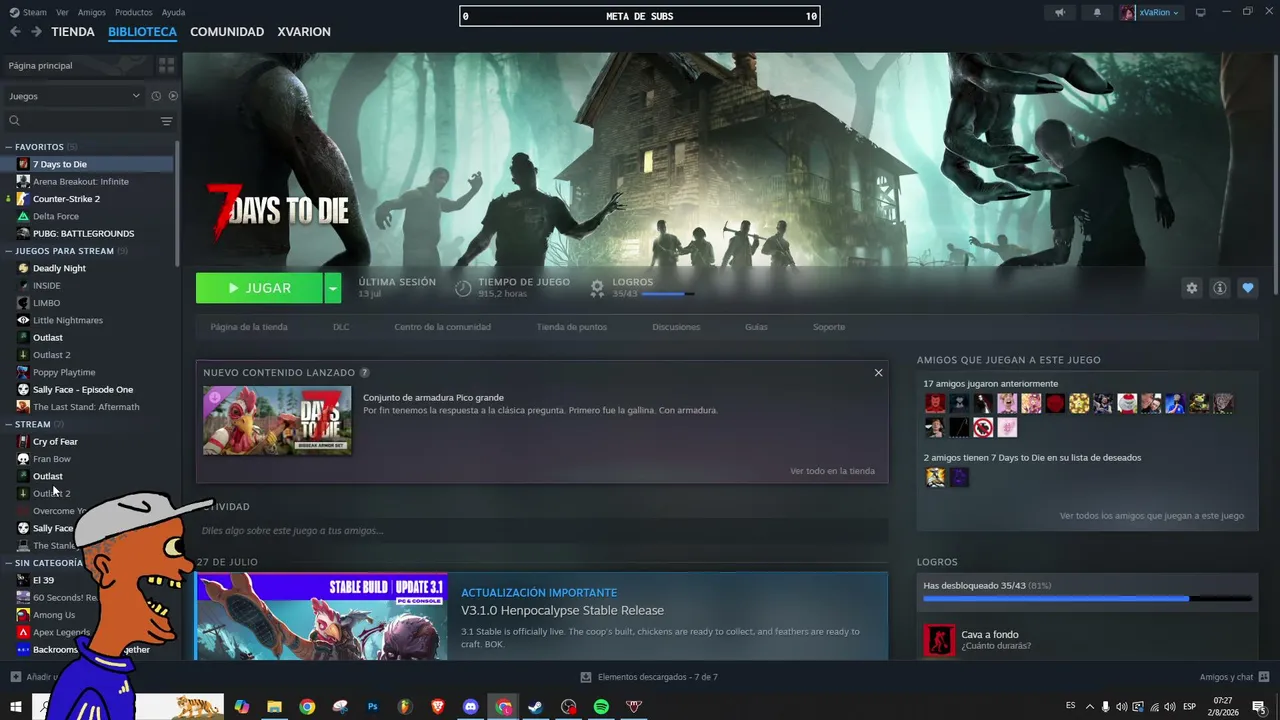The height and width of the screenshot is (720, 1280).
Task: Open the Ayuda menu
Action: pos(173,13)
